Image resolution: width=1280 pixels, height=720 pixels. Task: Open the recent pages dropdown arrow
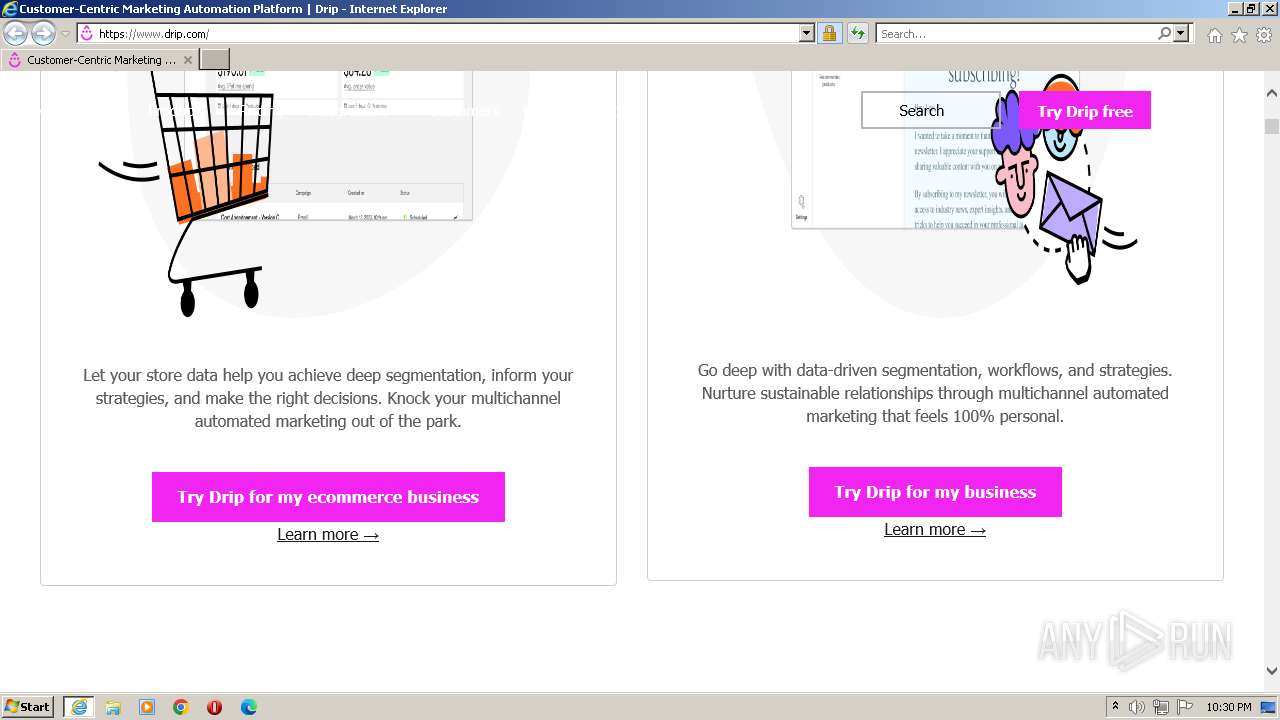click(x=65, y=34)
